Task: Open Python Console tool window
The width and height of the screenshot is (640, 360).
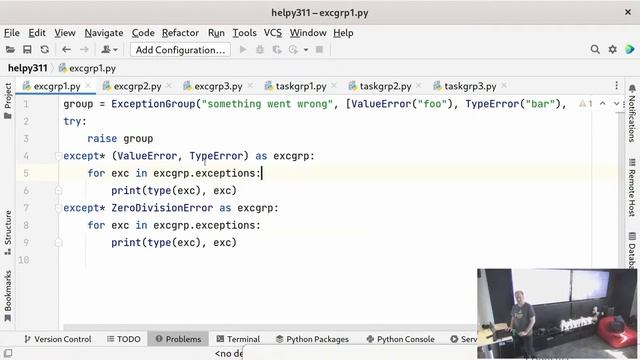Action: coord(400,339)
